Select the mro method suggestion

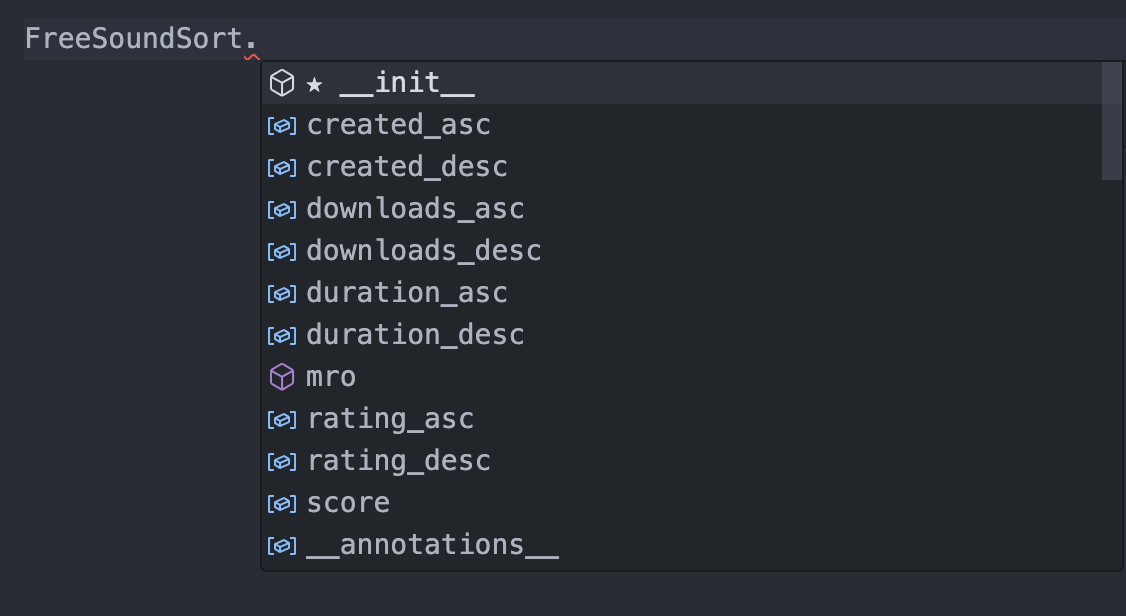coord(681,377)
